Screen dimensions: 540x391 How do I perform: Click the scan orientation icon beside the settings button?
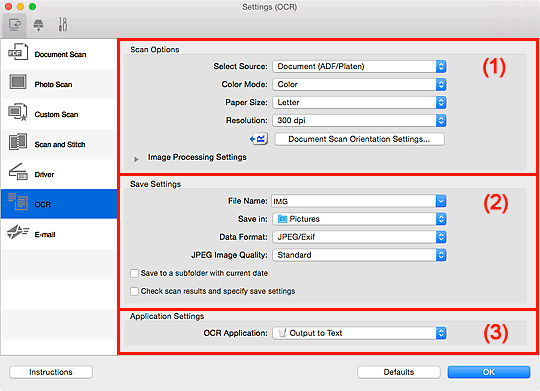click(x=259, y=139)
